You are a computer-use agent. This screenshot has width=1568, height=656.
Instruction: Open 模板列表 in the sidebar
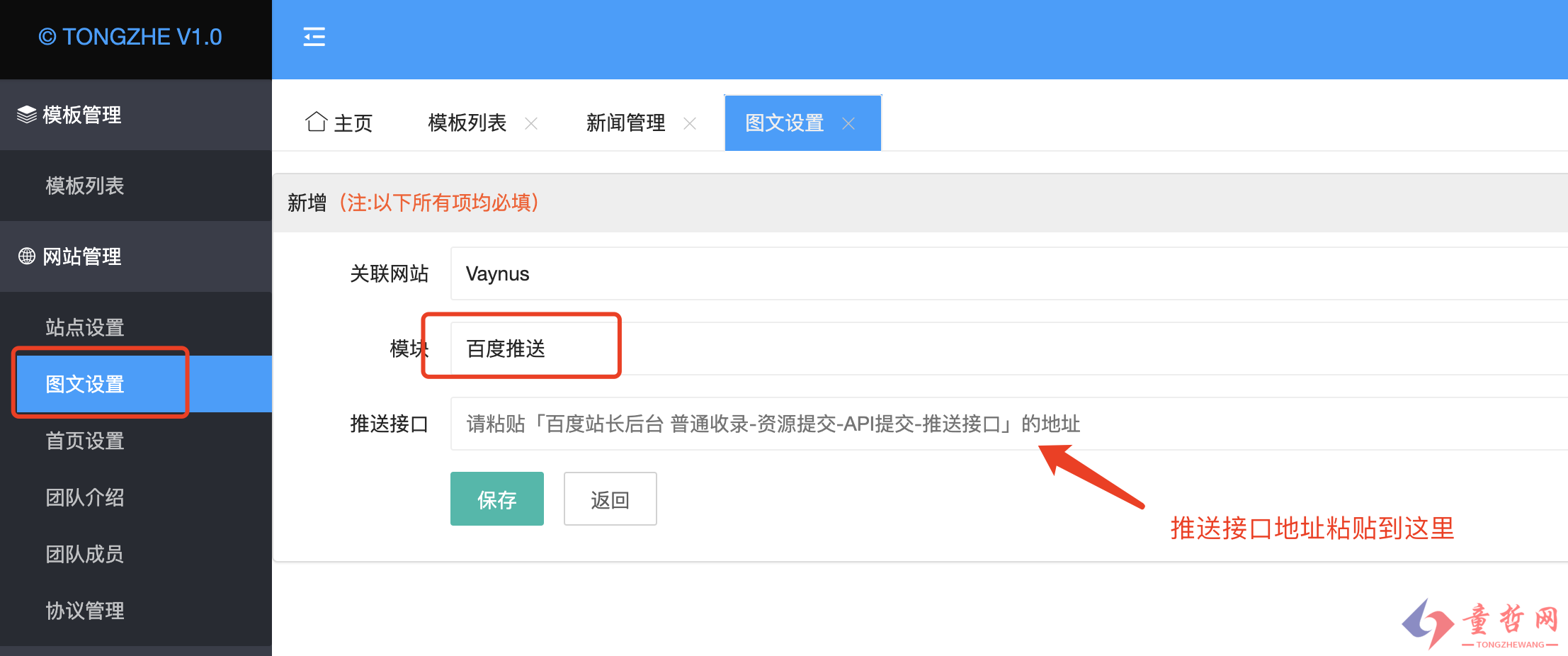coord(136,186)
